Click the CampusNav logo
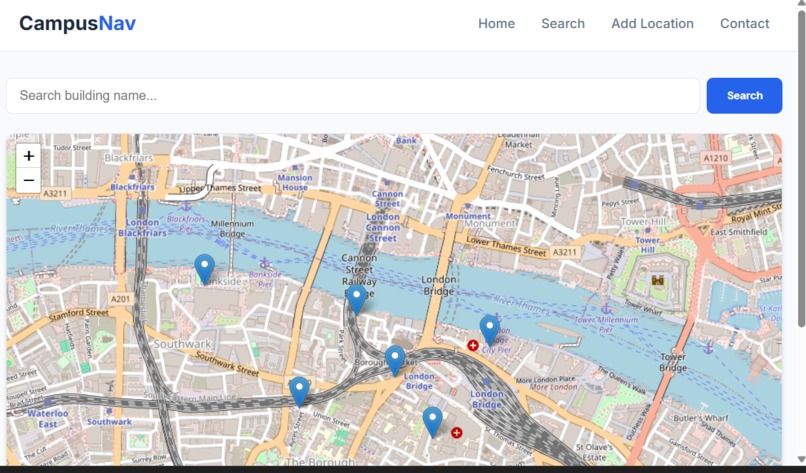 click(78, 23)
